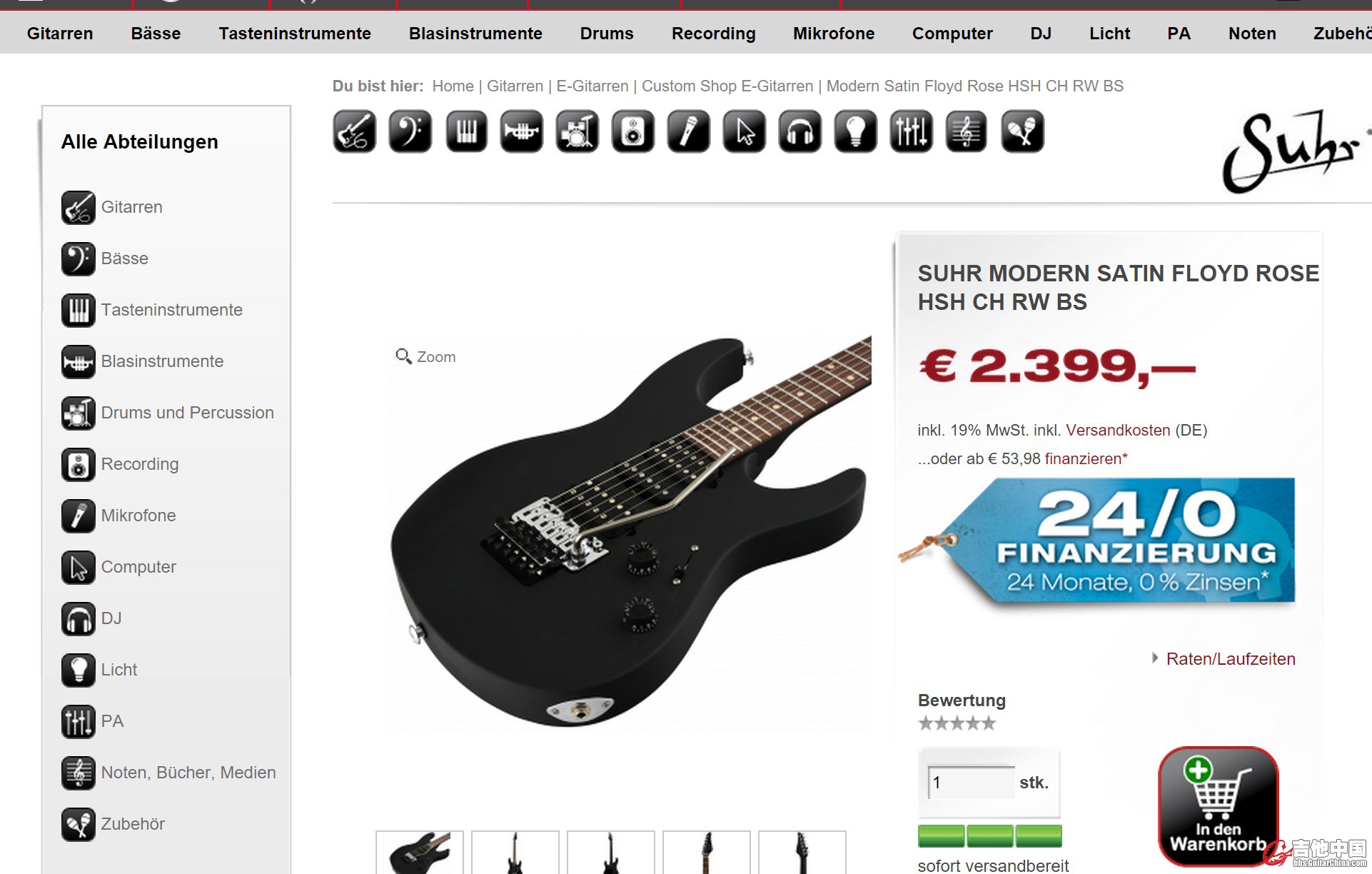Open the piano keys category icon
The width and height of the screenshot is (1372, 874).
[x=466, y=131]
